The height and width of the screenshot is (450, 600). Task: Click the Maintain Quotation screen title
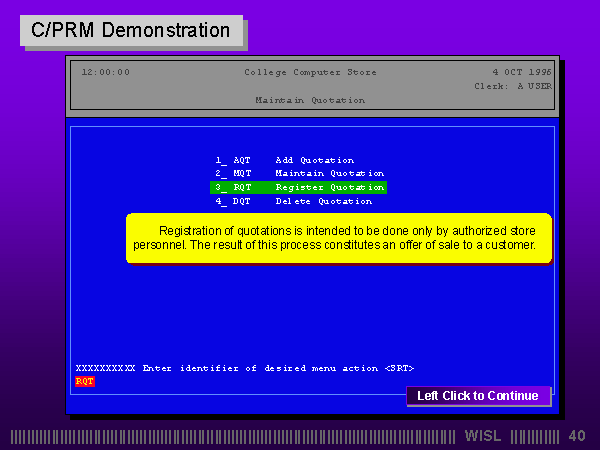click(x=309, y=100)
